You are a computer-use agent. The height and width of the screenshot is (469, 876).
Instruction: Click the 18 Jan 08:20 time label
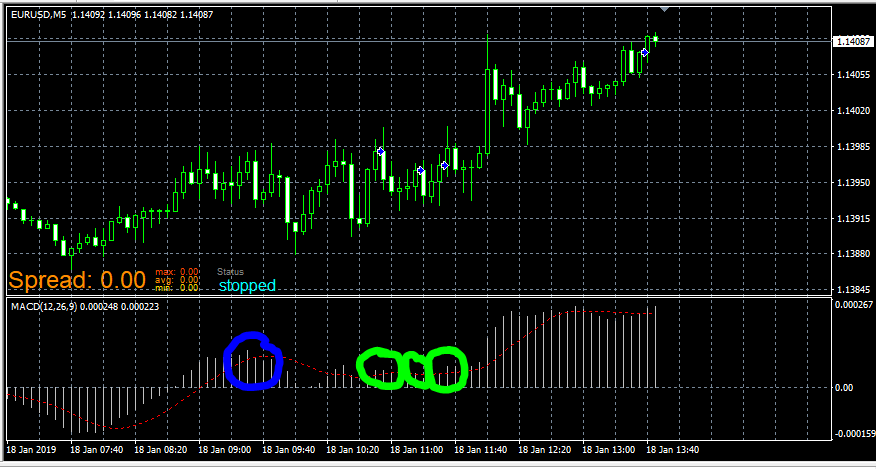[159, 449]
